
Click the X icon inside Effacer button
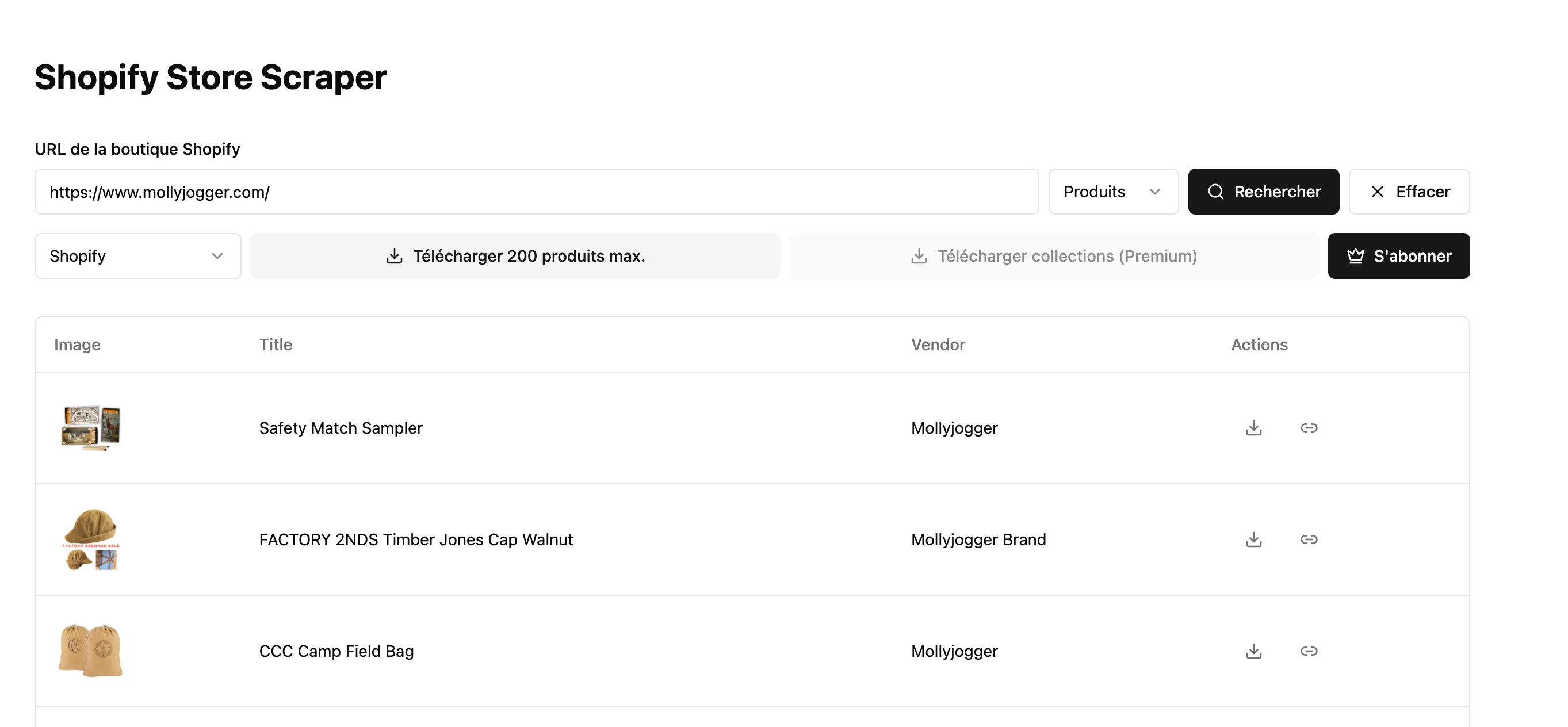tap(1377, 191)
